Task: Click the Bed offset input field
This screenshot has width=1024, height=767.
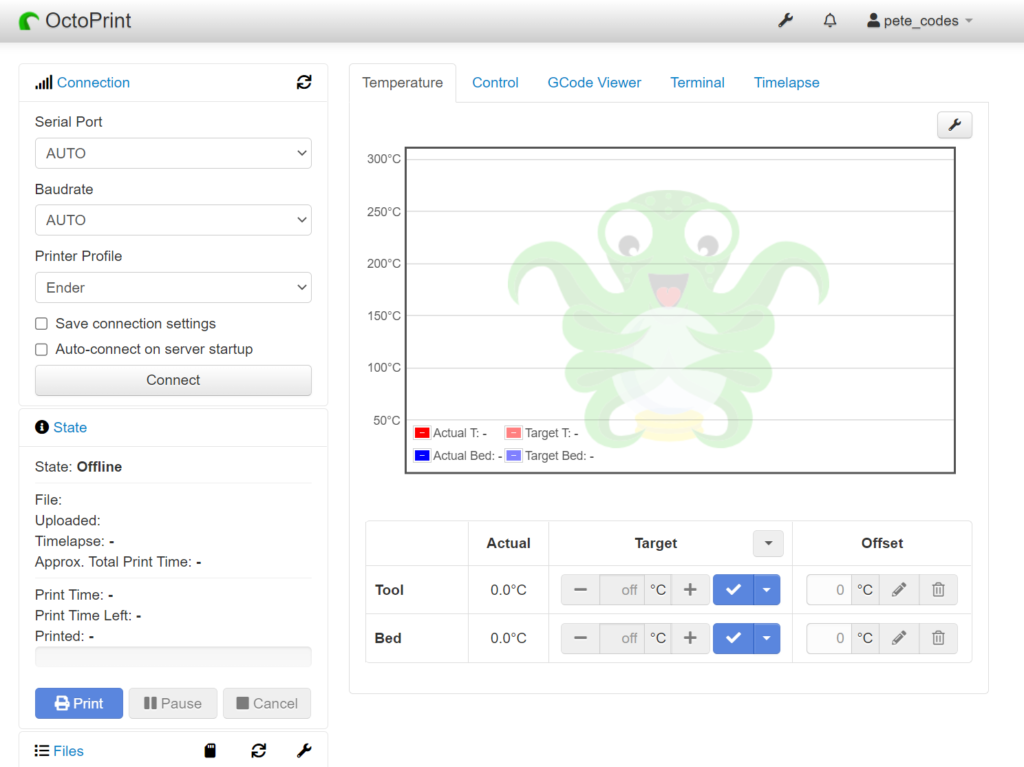Action: point(829,638)
